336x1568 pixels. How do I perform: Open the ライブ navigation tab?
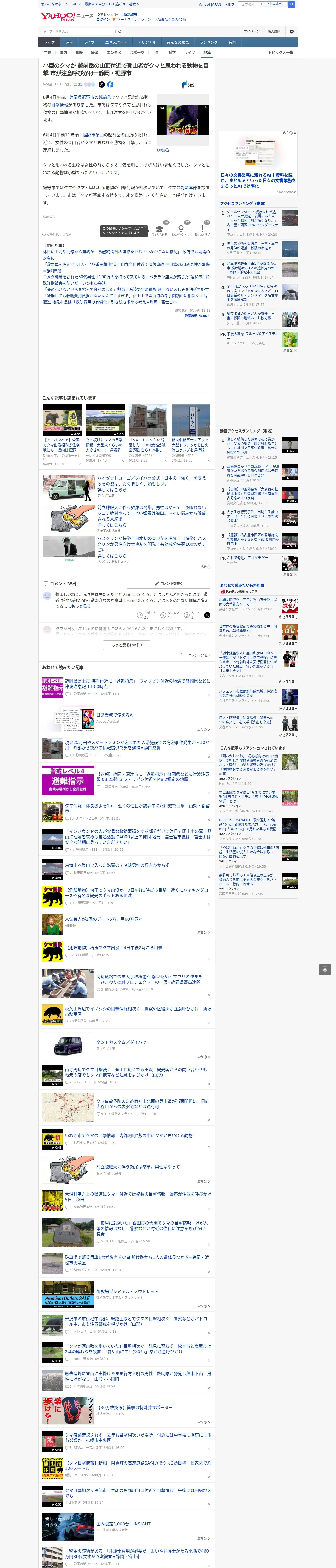coord(89,43)
